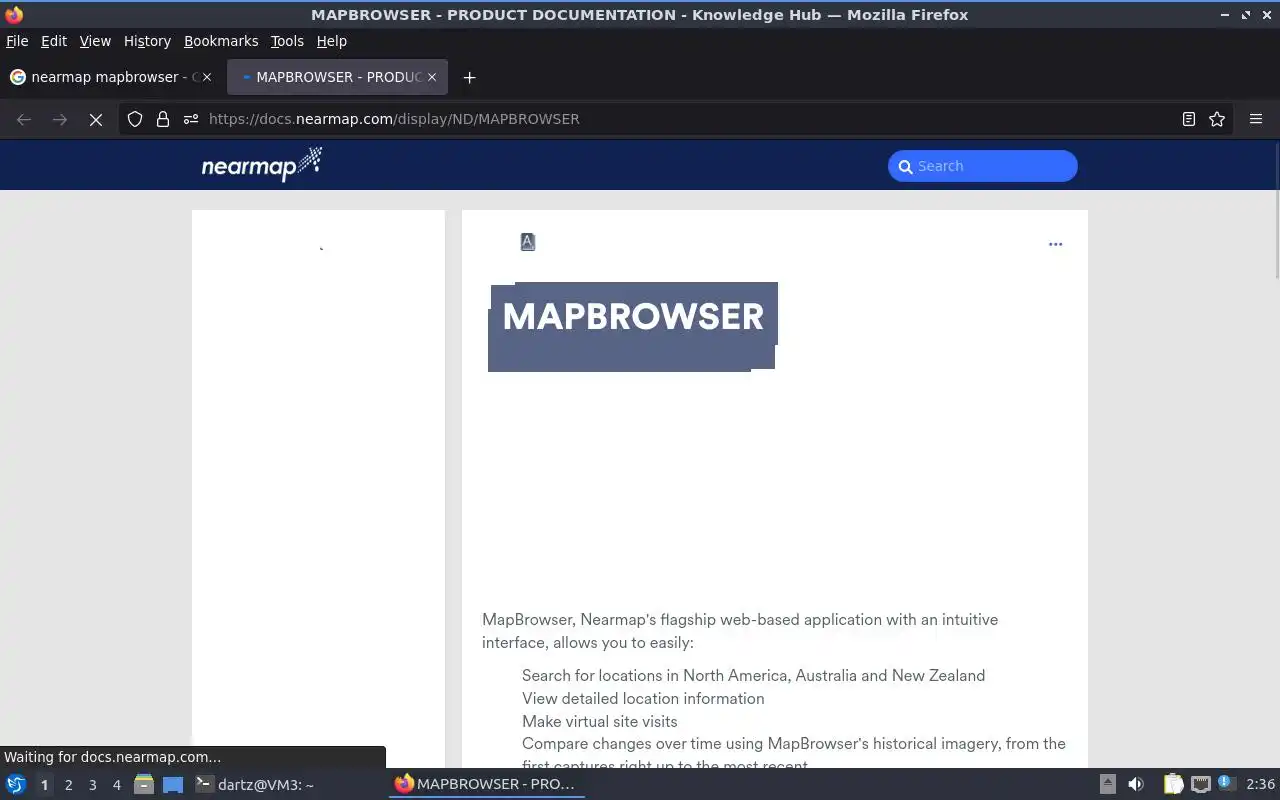The width and height of the screenshot is (1280, 800).
Task: Switch to workspace 1
Action: 44,785
